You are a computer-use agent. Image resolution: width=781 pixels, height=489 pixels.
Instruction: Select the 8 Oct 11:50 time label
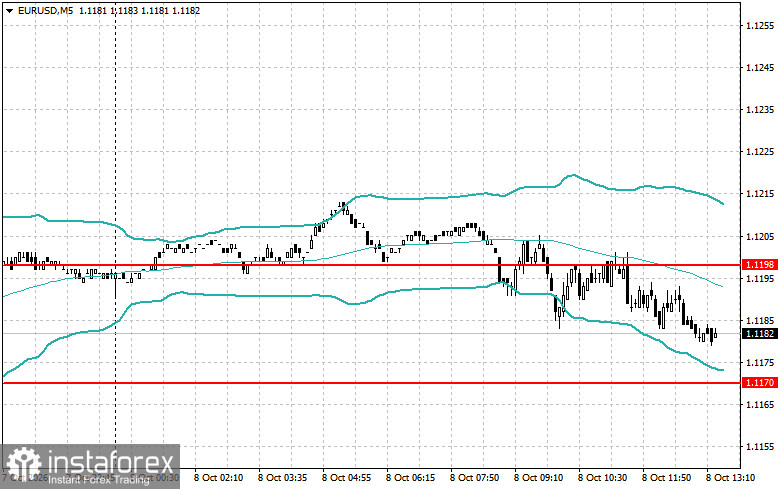tap(666, 478)
